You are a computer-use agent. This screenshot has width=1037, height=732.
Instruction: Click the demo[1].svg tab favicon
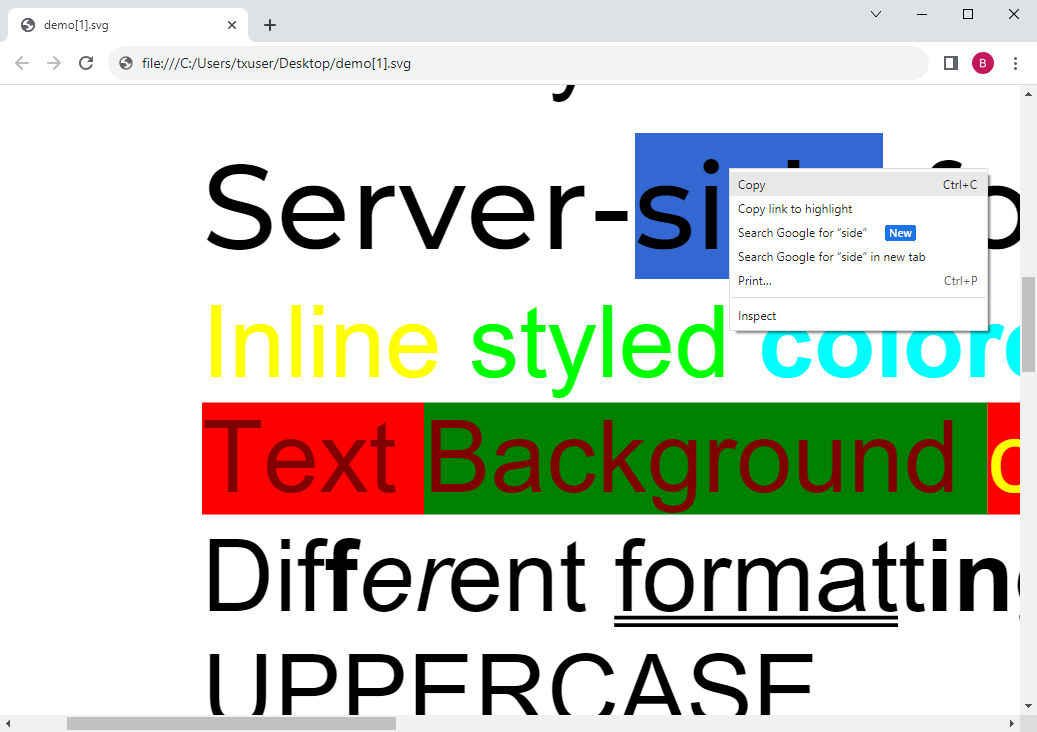(x=27, y=25)
